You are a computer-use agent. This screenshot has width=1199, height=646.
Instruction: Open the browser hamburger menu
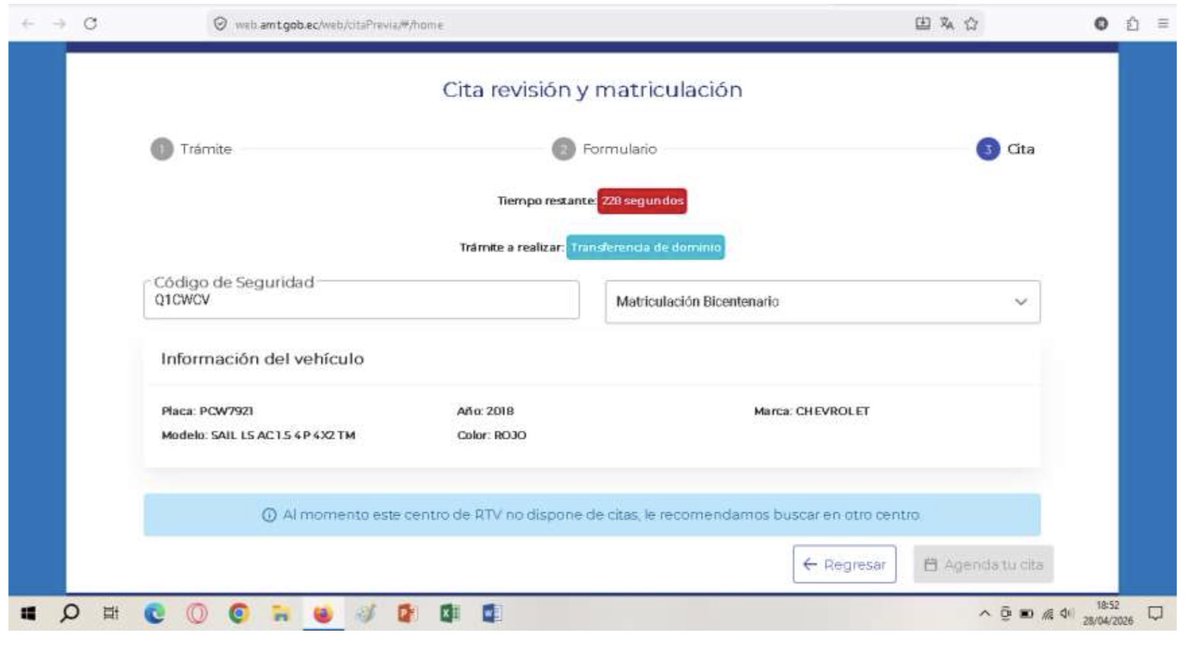click(1163, 24)
